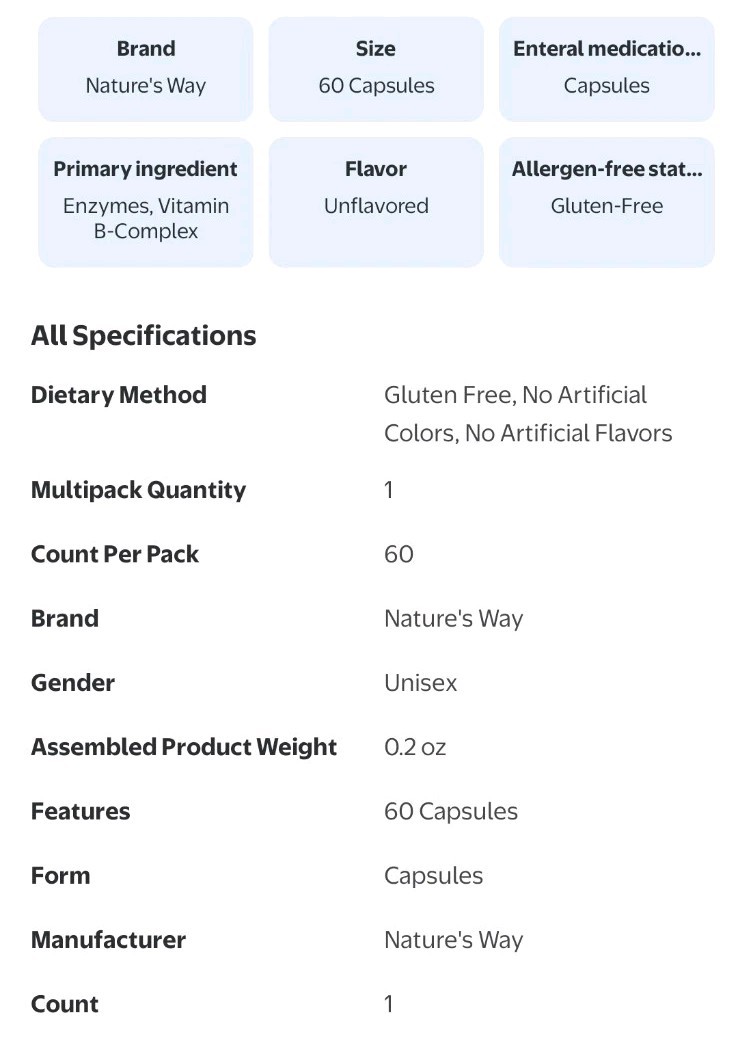Click the 0.2 oz weight value
This screenshot has height=1050, width=738.
pyautogui.click(x=415, y=747)
